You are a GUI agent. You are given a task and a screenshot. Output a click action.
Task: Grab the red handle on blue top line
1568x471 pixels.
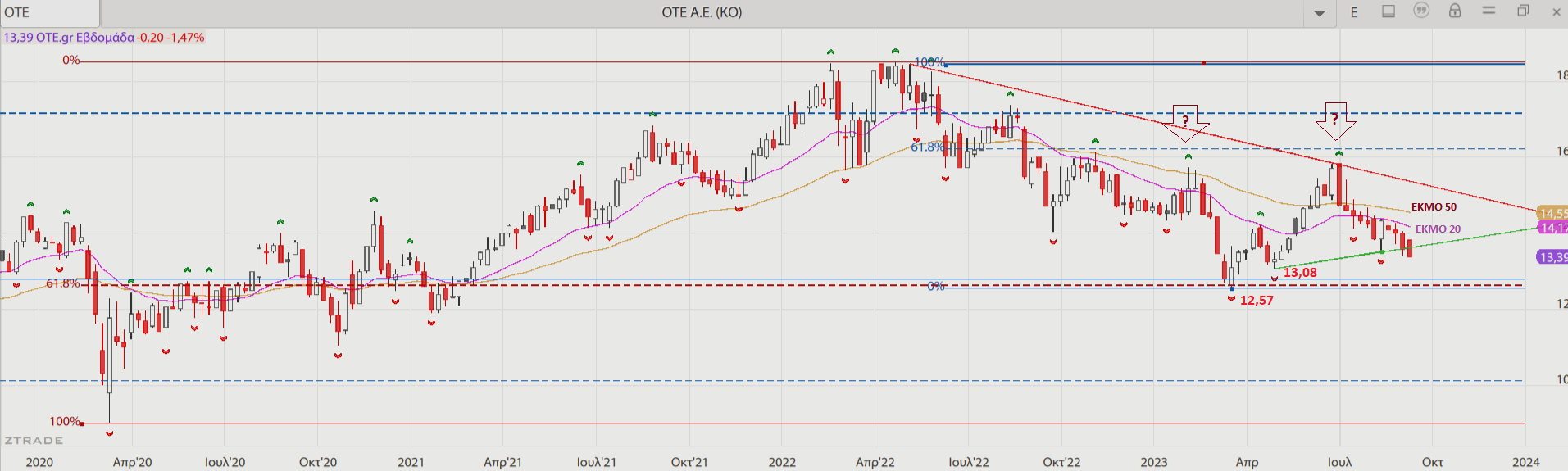tap(1203, 62)
